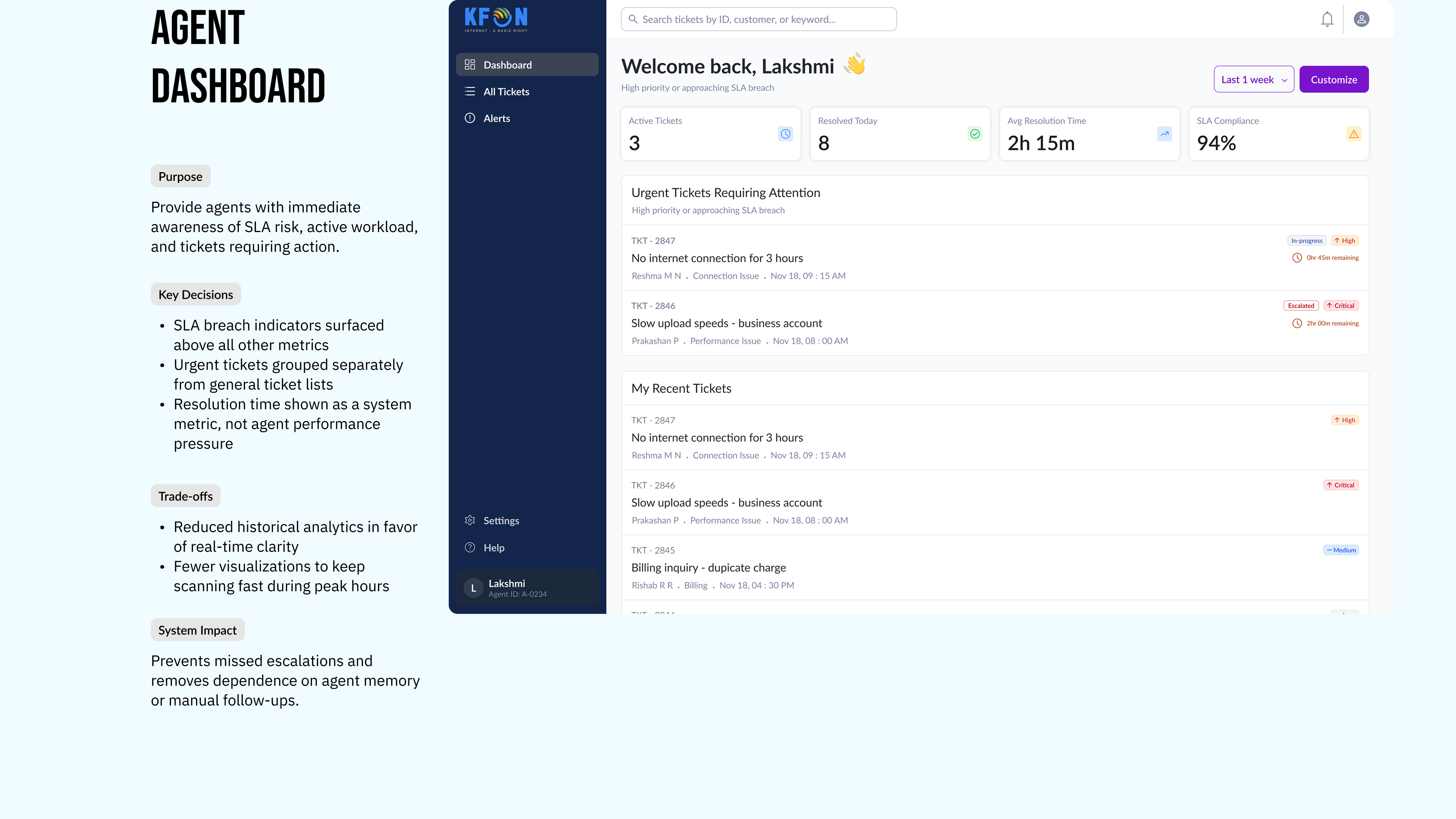Click the Dashboard grid icon
This screenshot has height=819, width=1456.
click(x=470, y=64)
